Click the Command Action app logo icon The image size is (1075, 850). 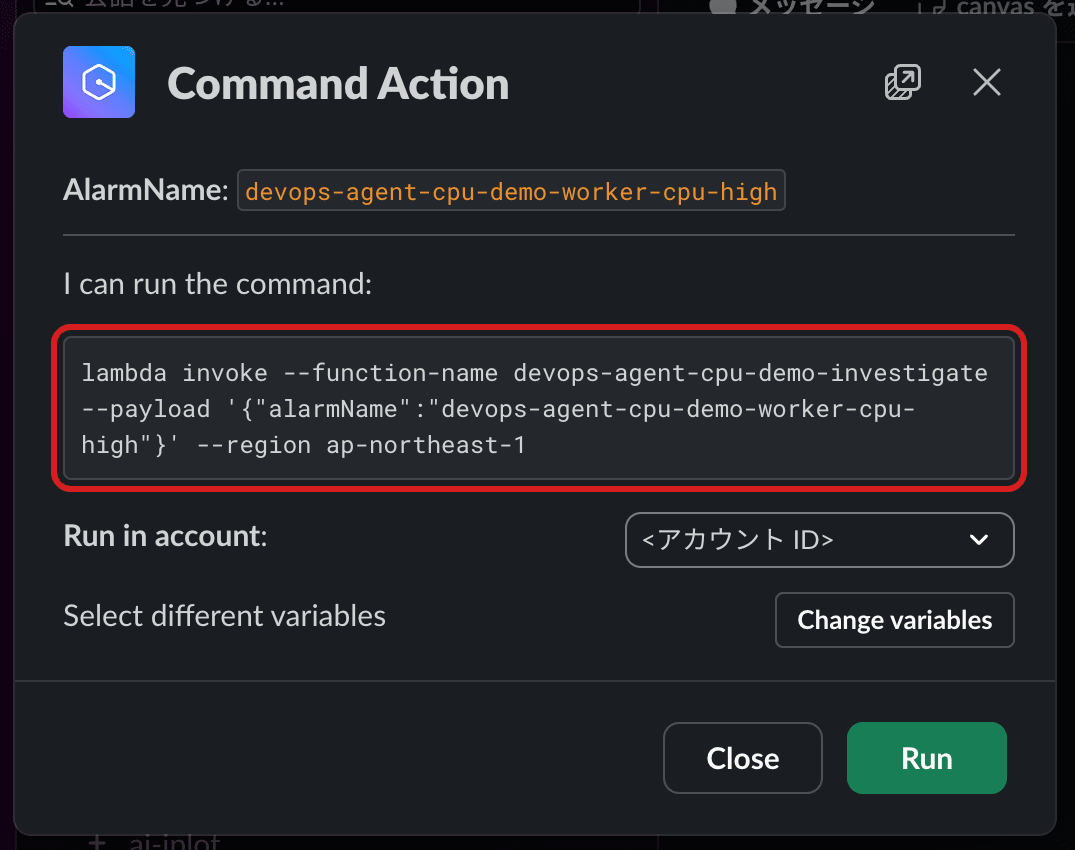click(x=99, y=82)
